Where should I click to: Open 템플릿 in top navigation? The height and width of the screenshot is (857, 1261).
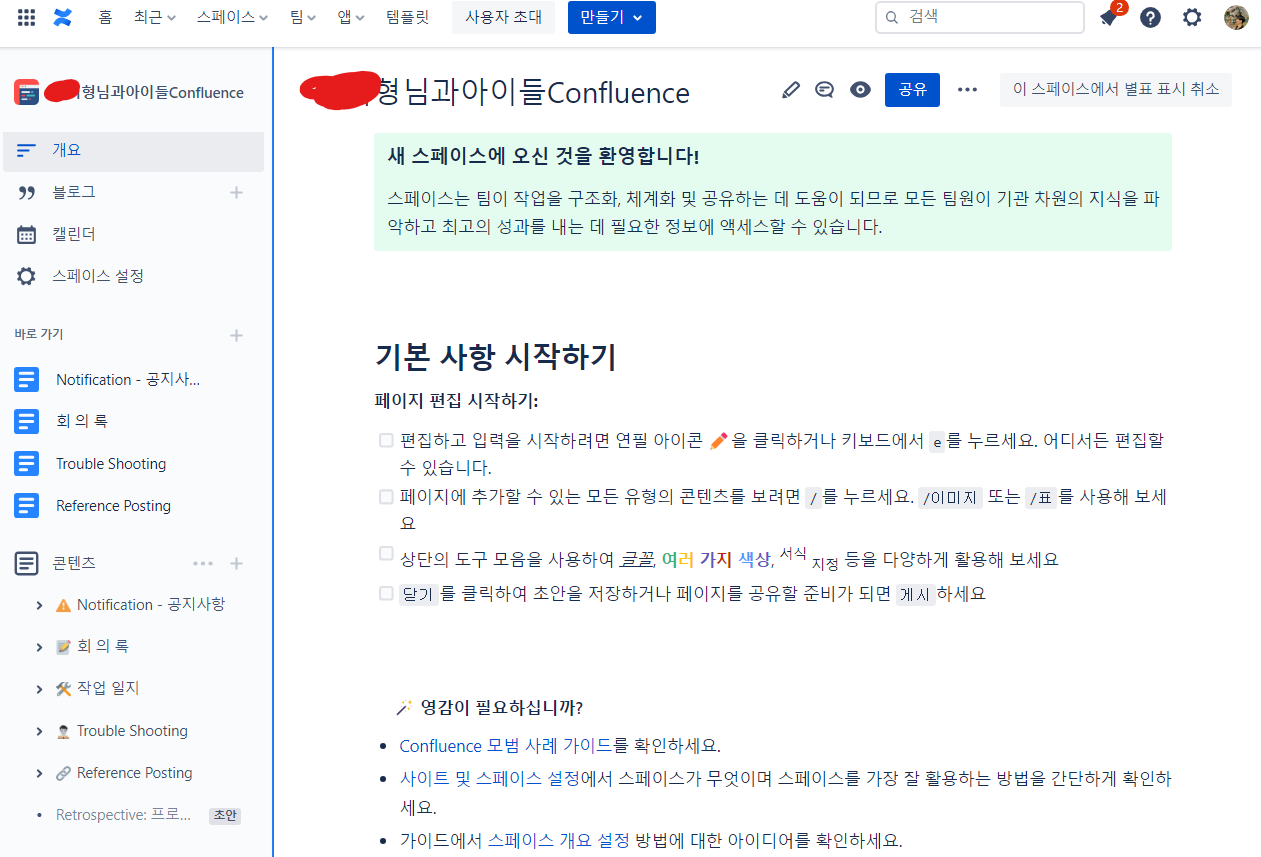(407, 17)
